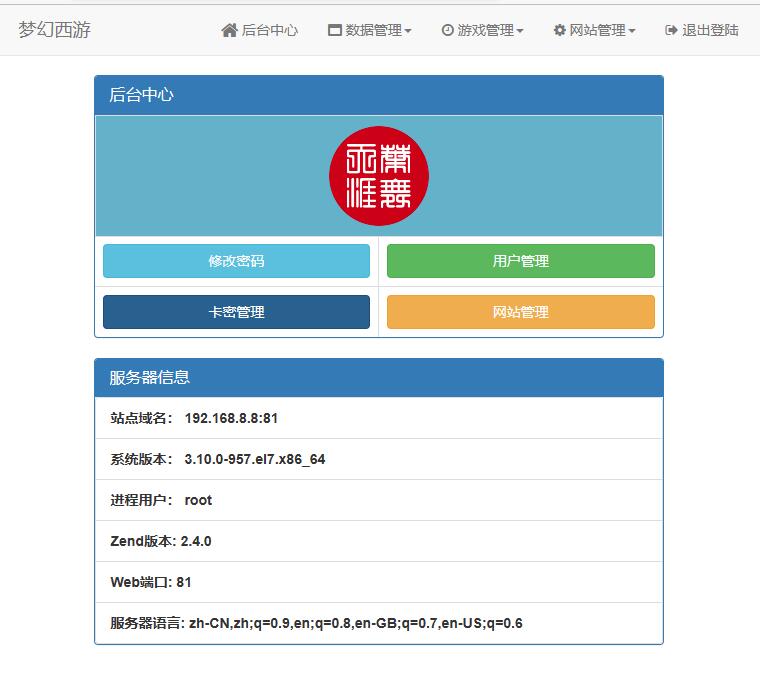
Task: Click the home icon beside 后台中心
Action: [x=229, y=30]
